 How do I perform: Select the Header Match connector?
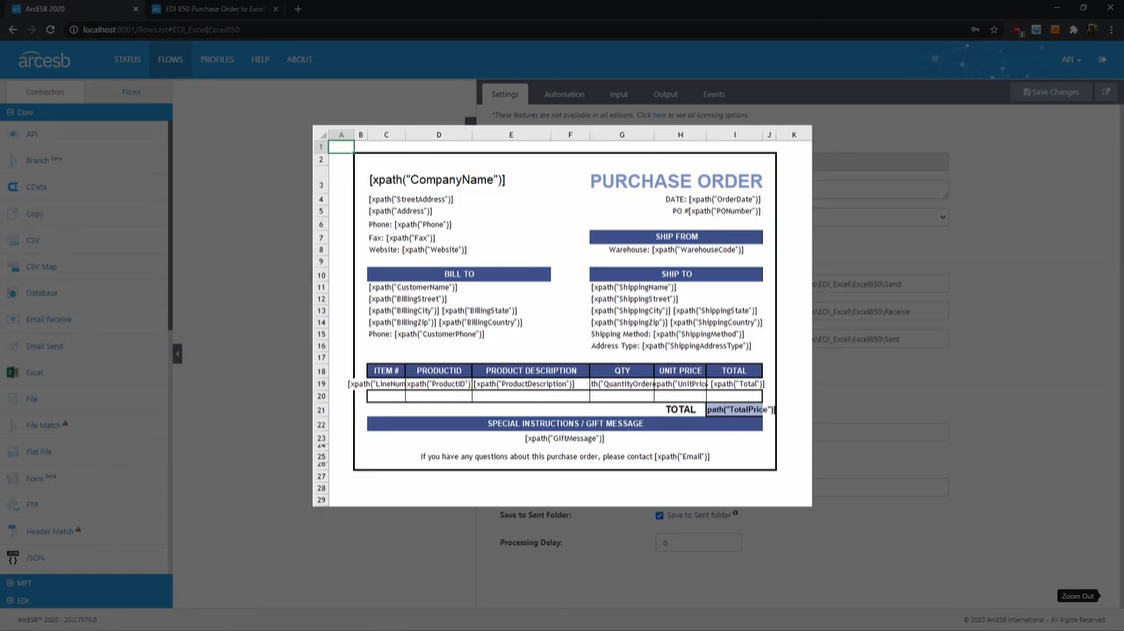[x=49, y=532]
